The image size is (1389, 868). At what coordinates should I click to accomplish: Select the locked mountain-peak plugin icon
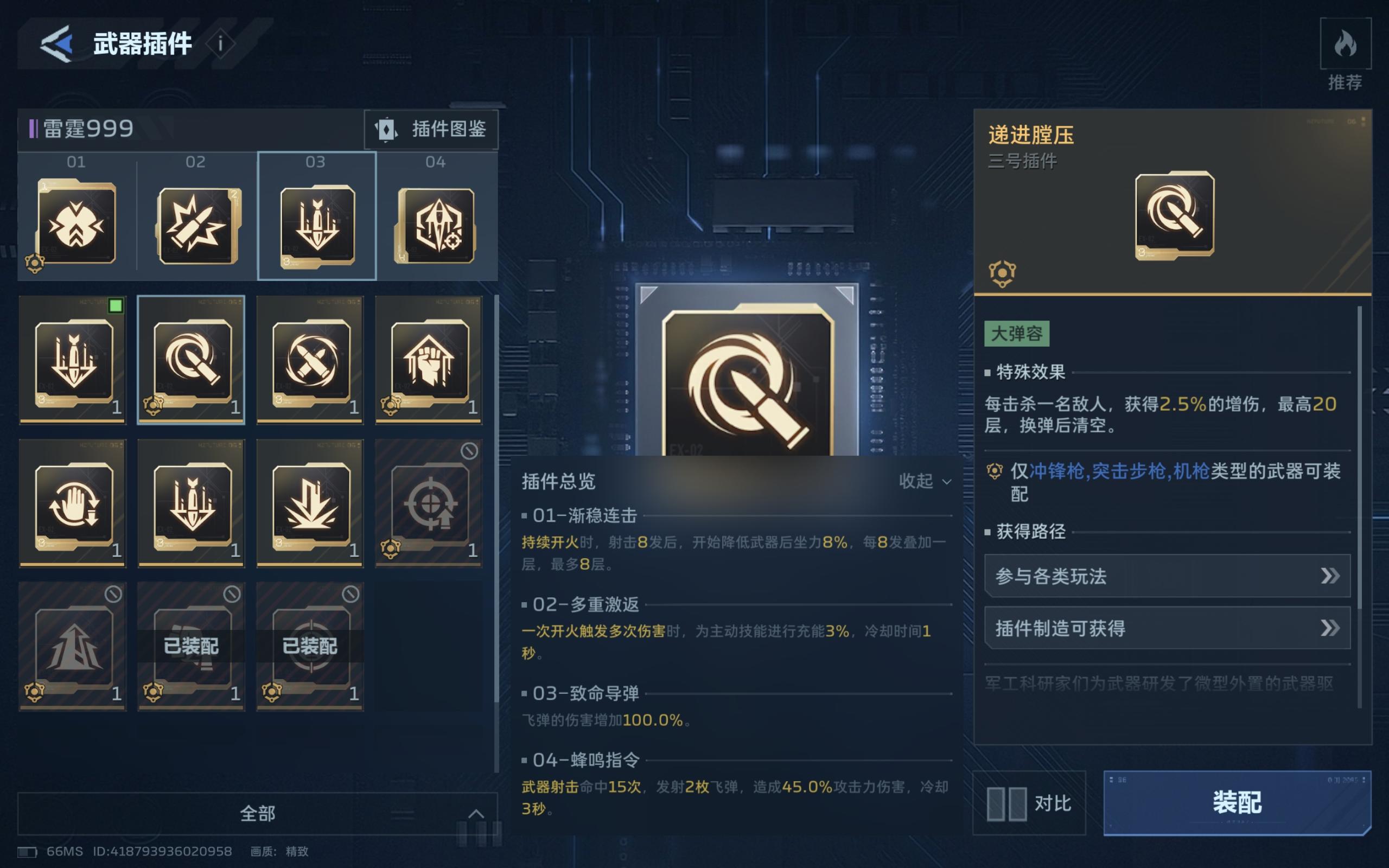(x=73, y=647)
